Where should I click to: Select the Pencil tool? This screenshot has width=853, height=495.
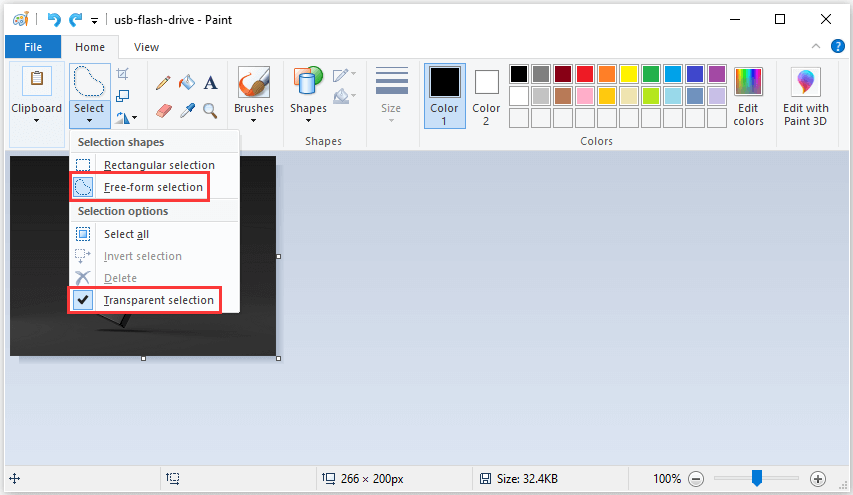(x=163, y=83)
